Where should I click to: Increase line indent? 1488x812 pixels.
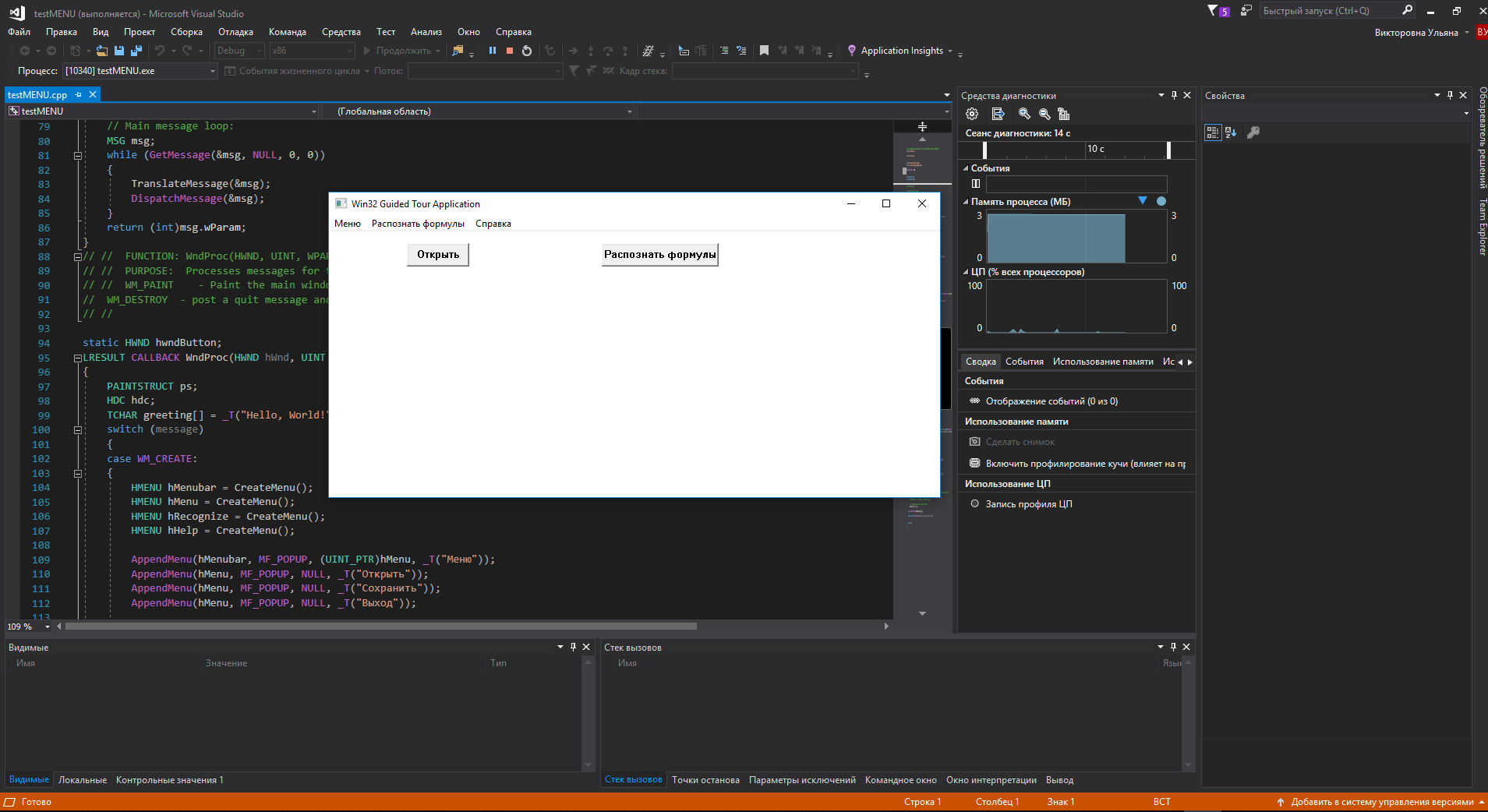pyautogui.click(x=724, y=51)
